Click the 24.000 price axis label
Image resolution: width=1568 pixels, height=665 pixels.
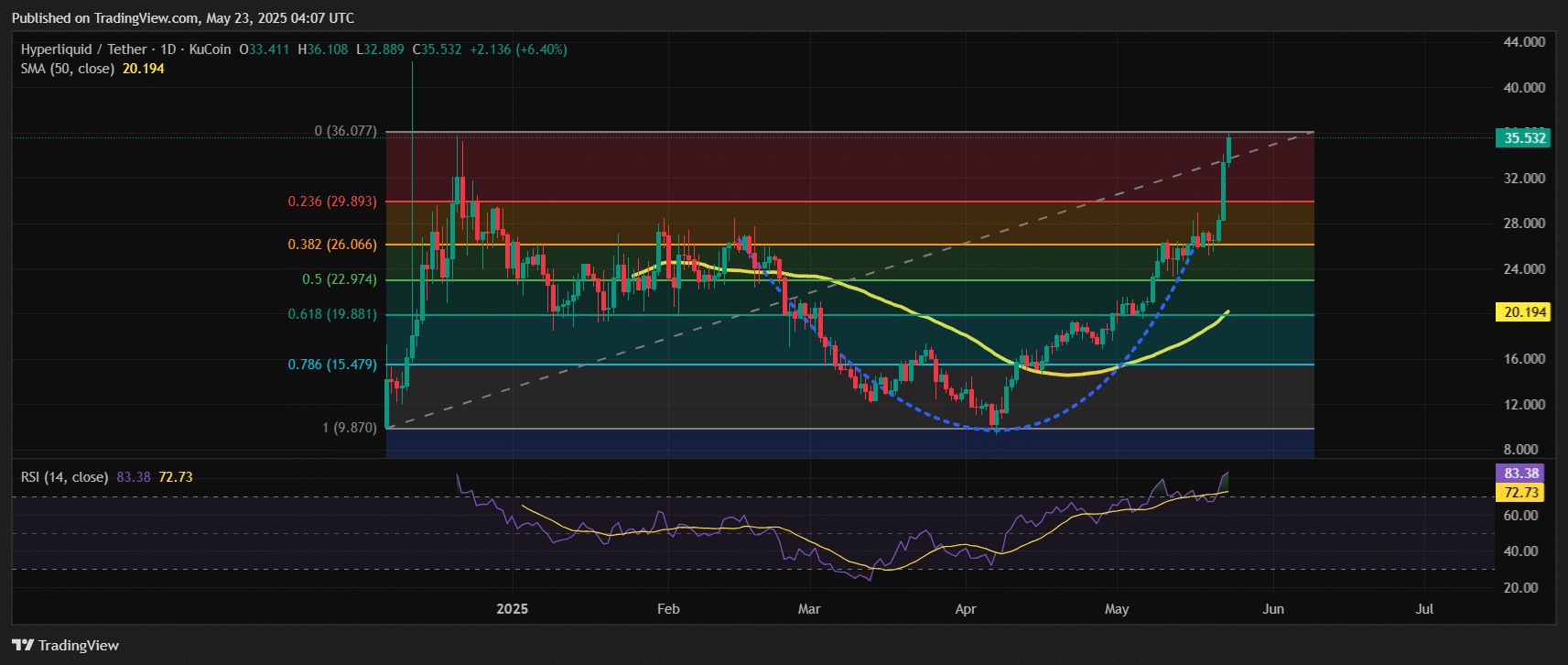(1524, 269)
